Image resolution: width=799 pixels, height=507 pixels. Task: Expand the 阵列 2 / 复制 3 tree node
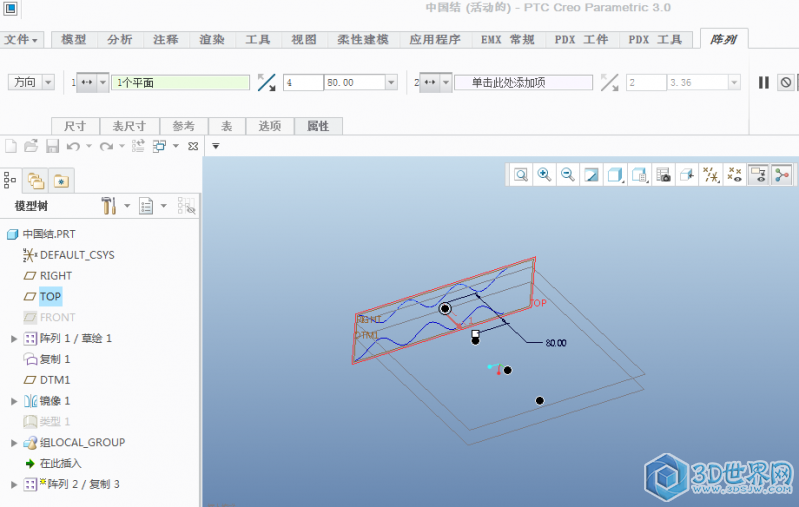coord(14,485)
